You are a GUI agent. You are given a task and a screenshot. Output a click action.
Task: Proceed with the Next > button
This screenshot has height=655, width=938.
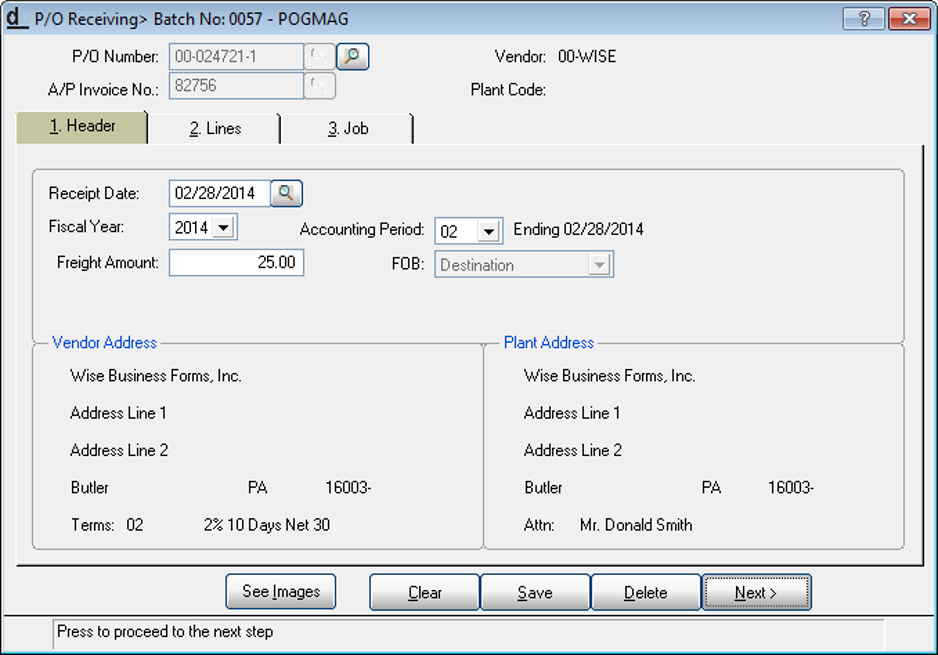756,592
